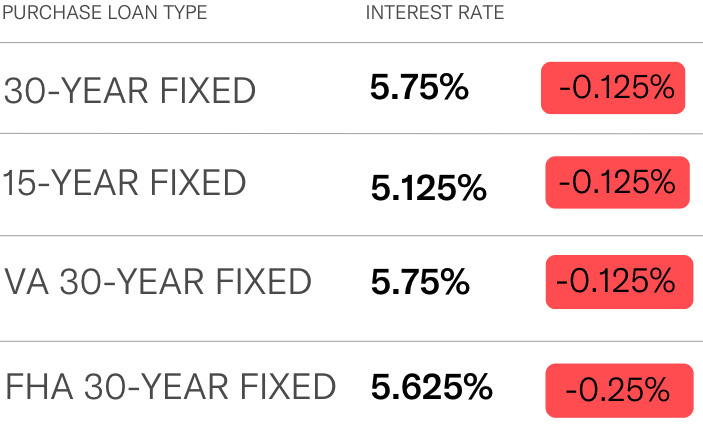Click the FHA prefix in the last loan row
The width and height of the screenshot is (703, 426).
click(39, 386)
